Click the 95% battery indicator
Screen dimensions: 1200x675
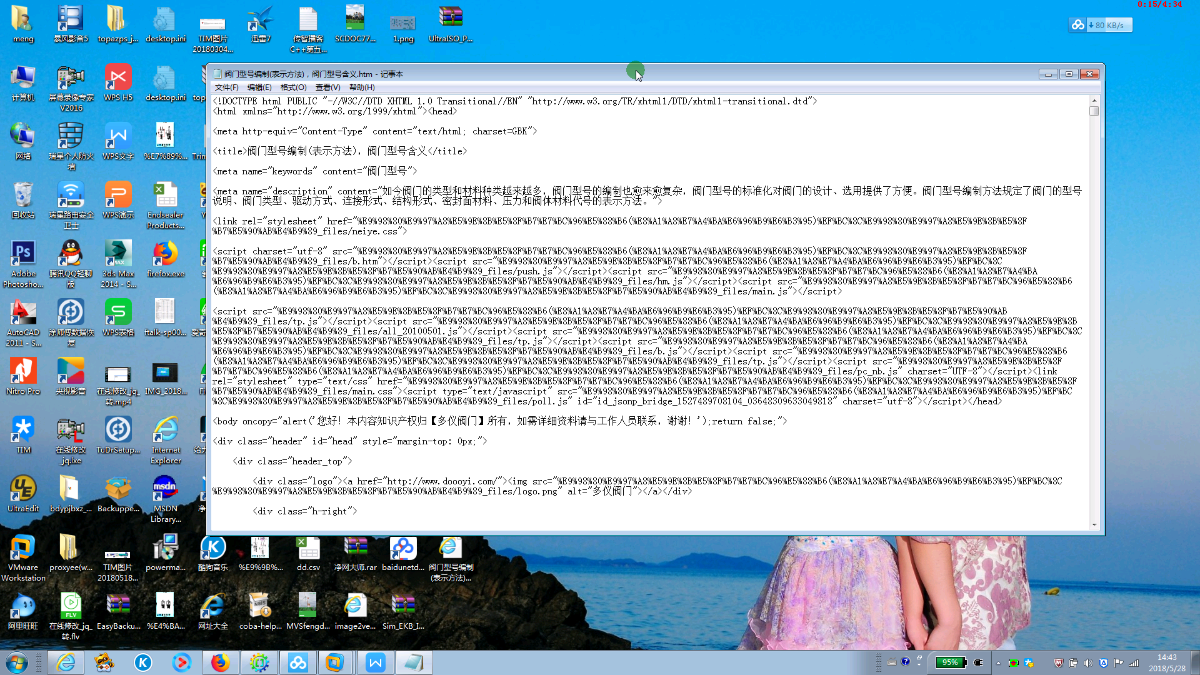[951, 662]
